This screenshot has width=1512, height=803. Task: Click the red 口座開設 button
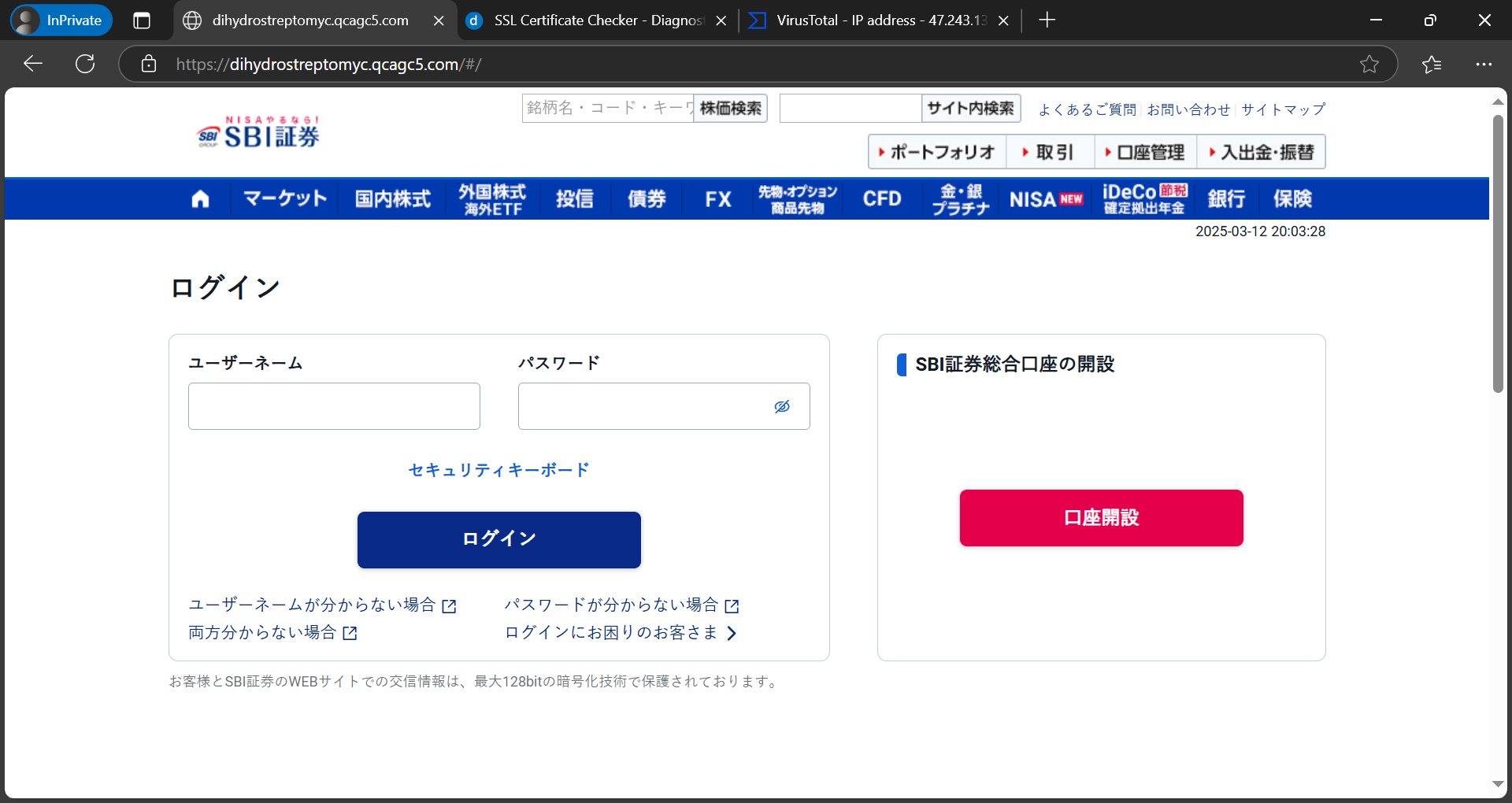click(x=1102, y=518)
